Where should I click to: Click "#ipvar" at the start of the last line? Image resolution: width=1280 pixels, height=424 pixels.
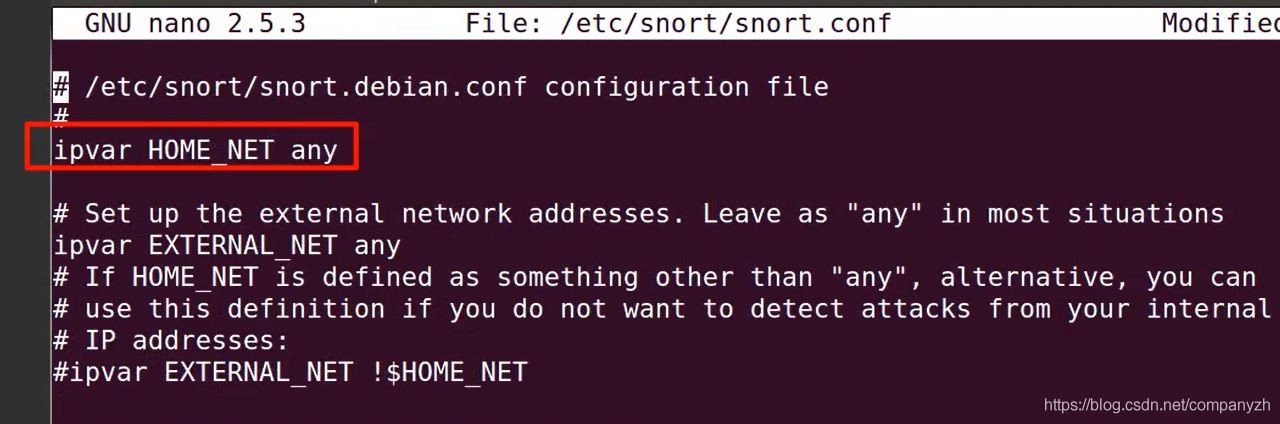pyautogui.click(x=100, y=373)
